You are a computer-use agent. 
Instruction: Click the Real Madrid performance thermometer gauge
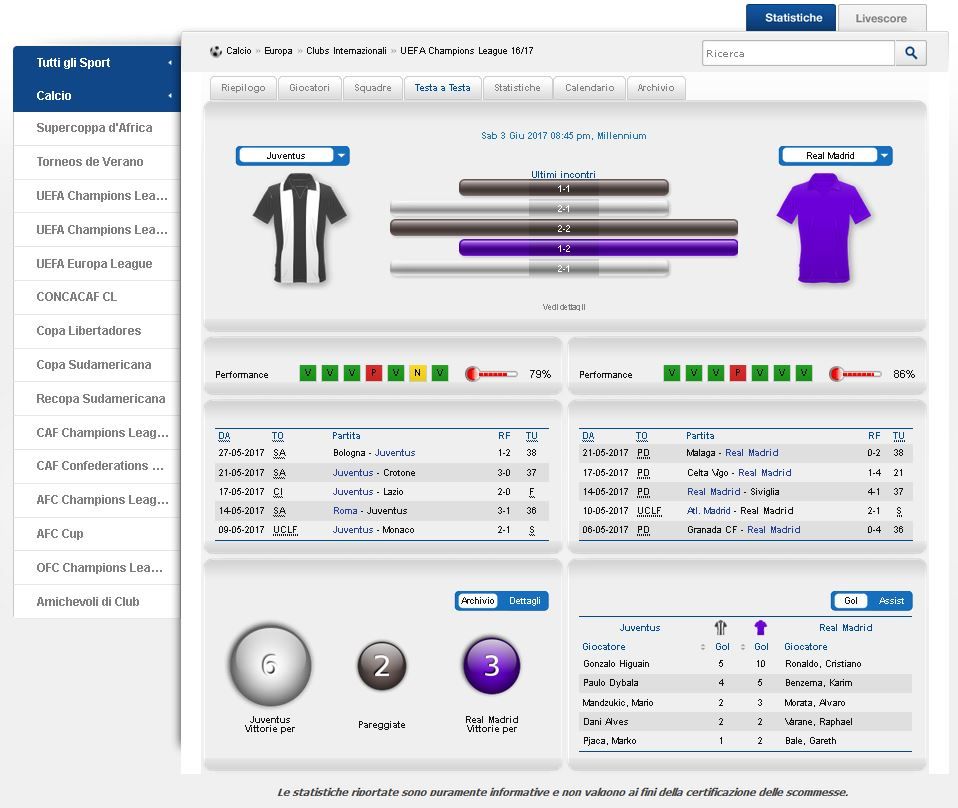[x=855, y=373]
